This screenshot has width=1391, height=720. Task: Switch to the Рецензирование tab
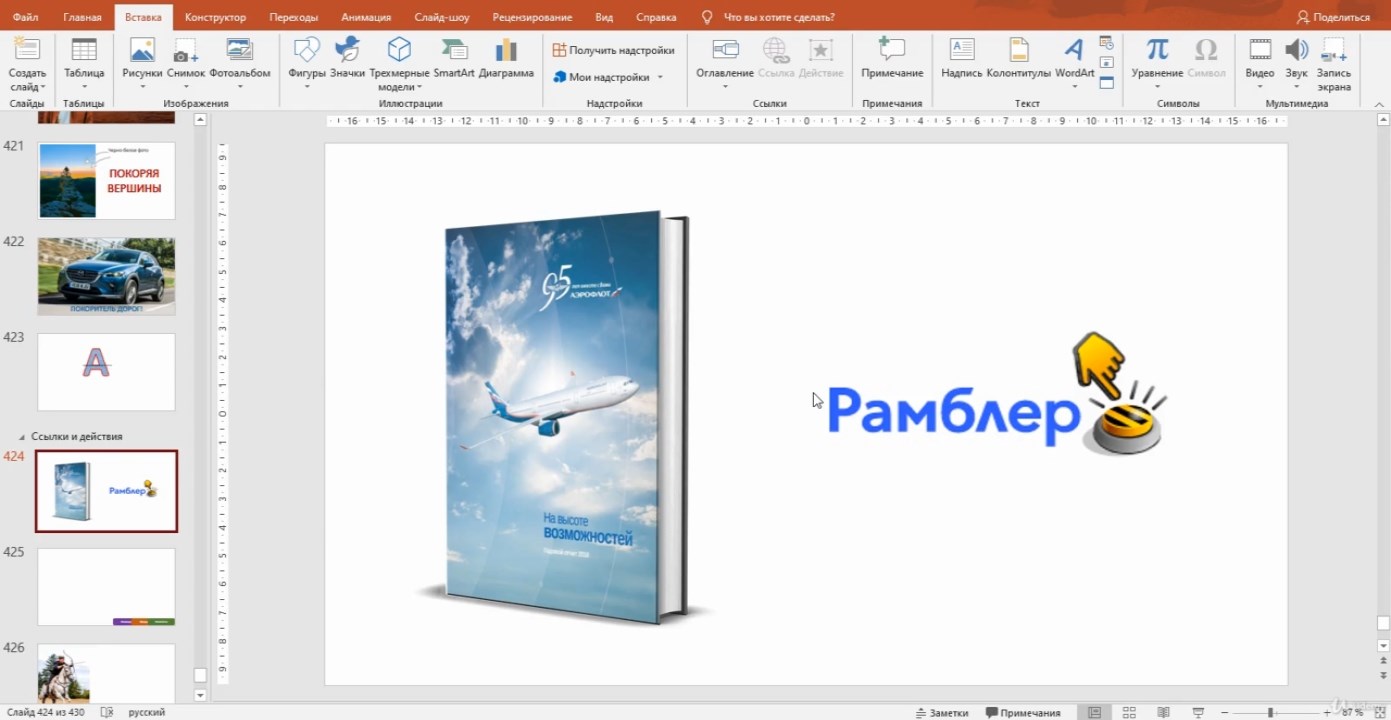coord(532,17)
